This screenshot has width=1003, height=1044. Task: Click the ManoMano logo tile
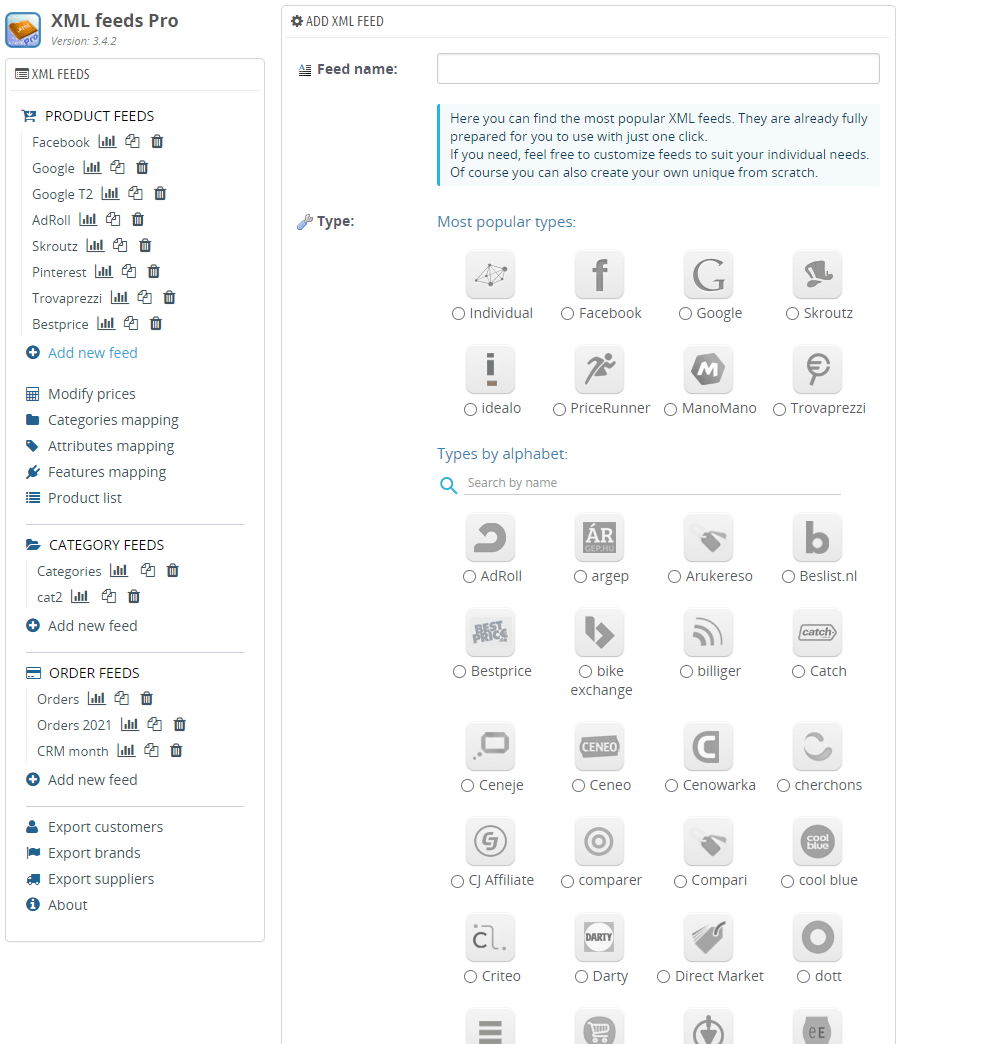[709, 370]
